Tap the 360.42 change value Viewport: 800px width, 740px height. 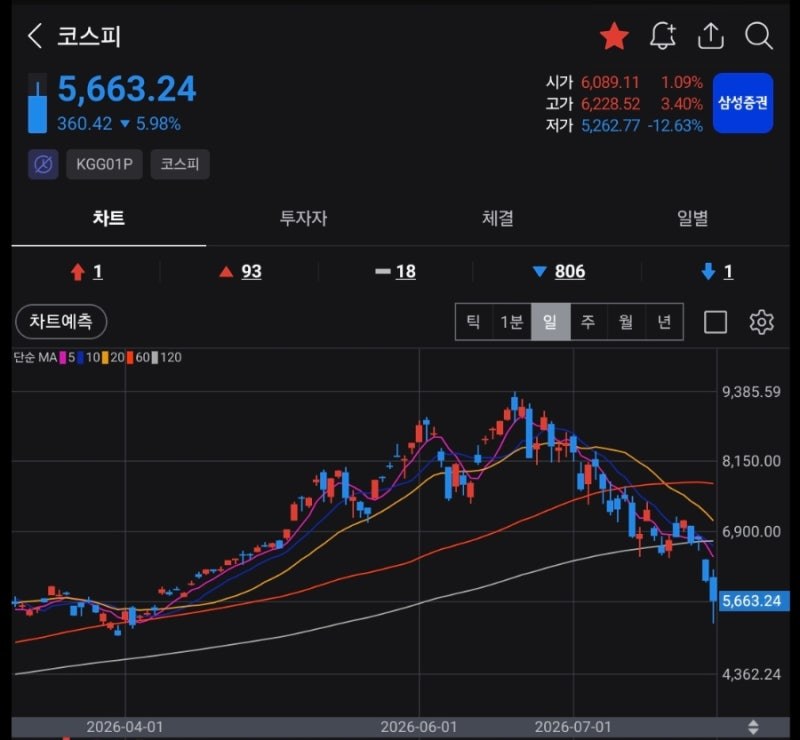(84, 124)
